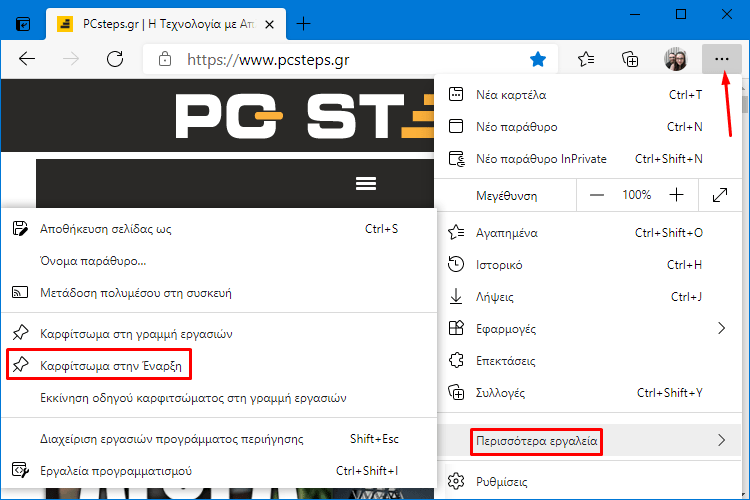Choose Νέο παράθυρο InPrivate menu item
Screen dimensions: 750x500
587,159
